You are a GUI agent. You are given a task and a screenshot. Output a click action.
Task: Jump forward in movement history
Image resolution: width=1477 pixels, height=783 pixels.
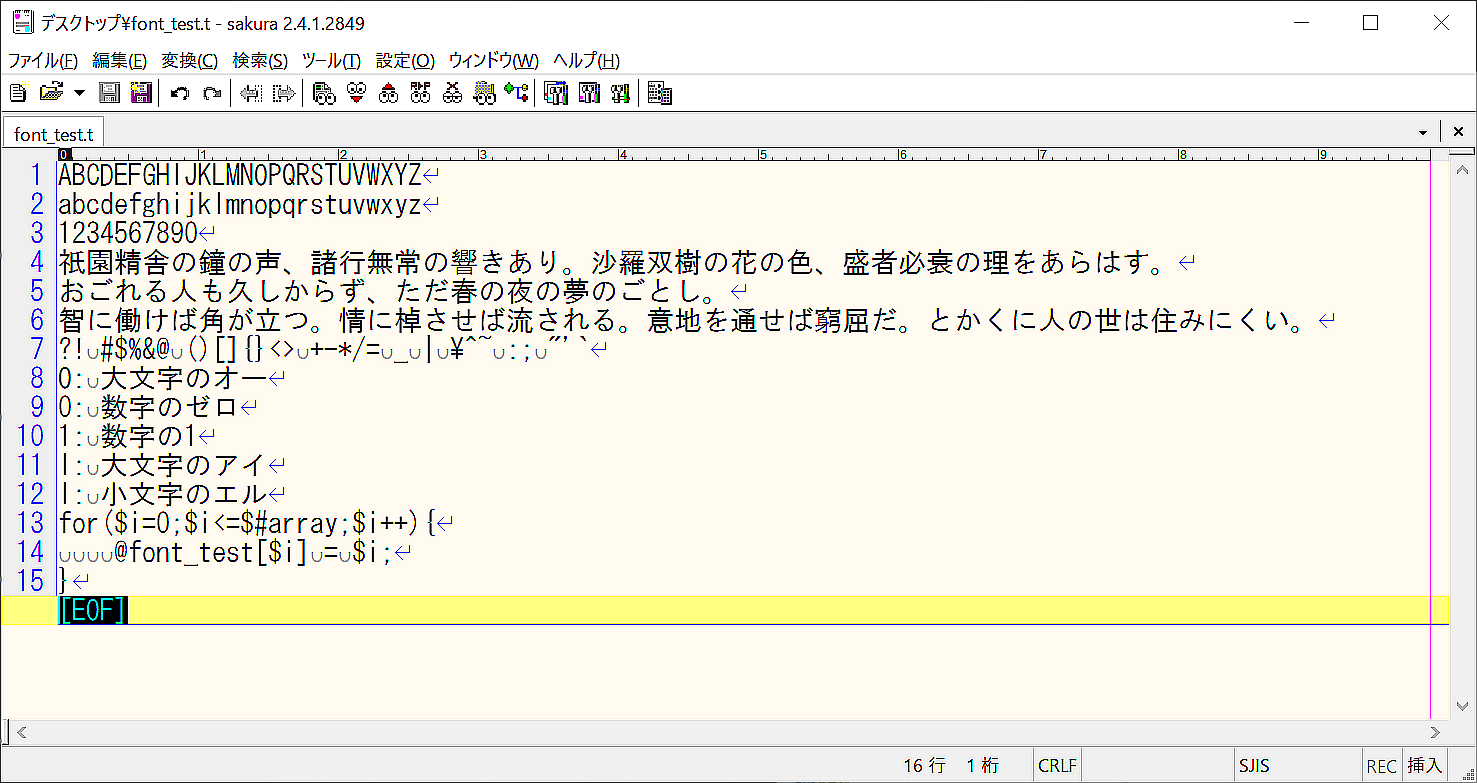(284, 94)
